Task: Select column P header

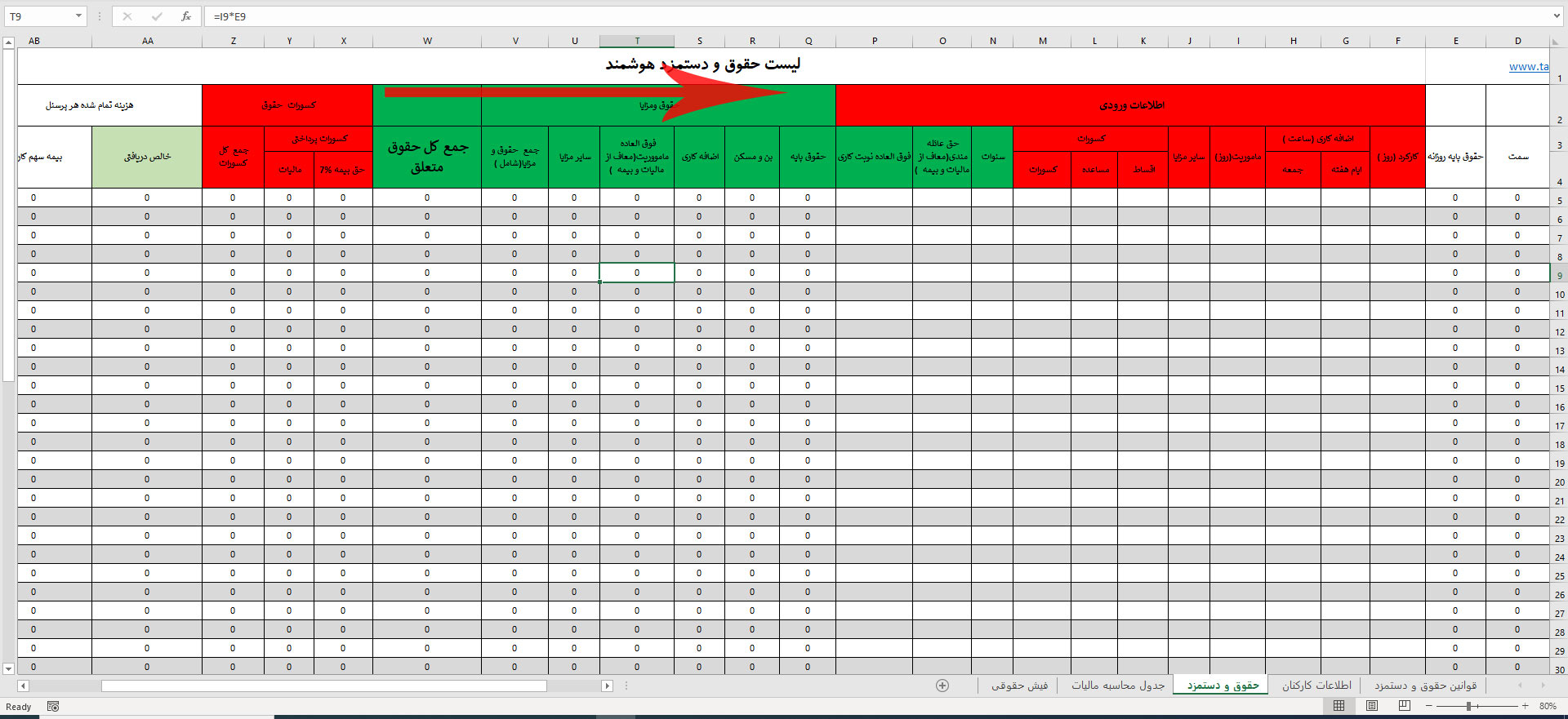Action: coord(874,41)
